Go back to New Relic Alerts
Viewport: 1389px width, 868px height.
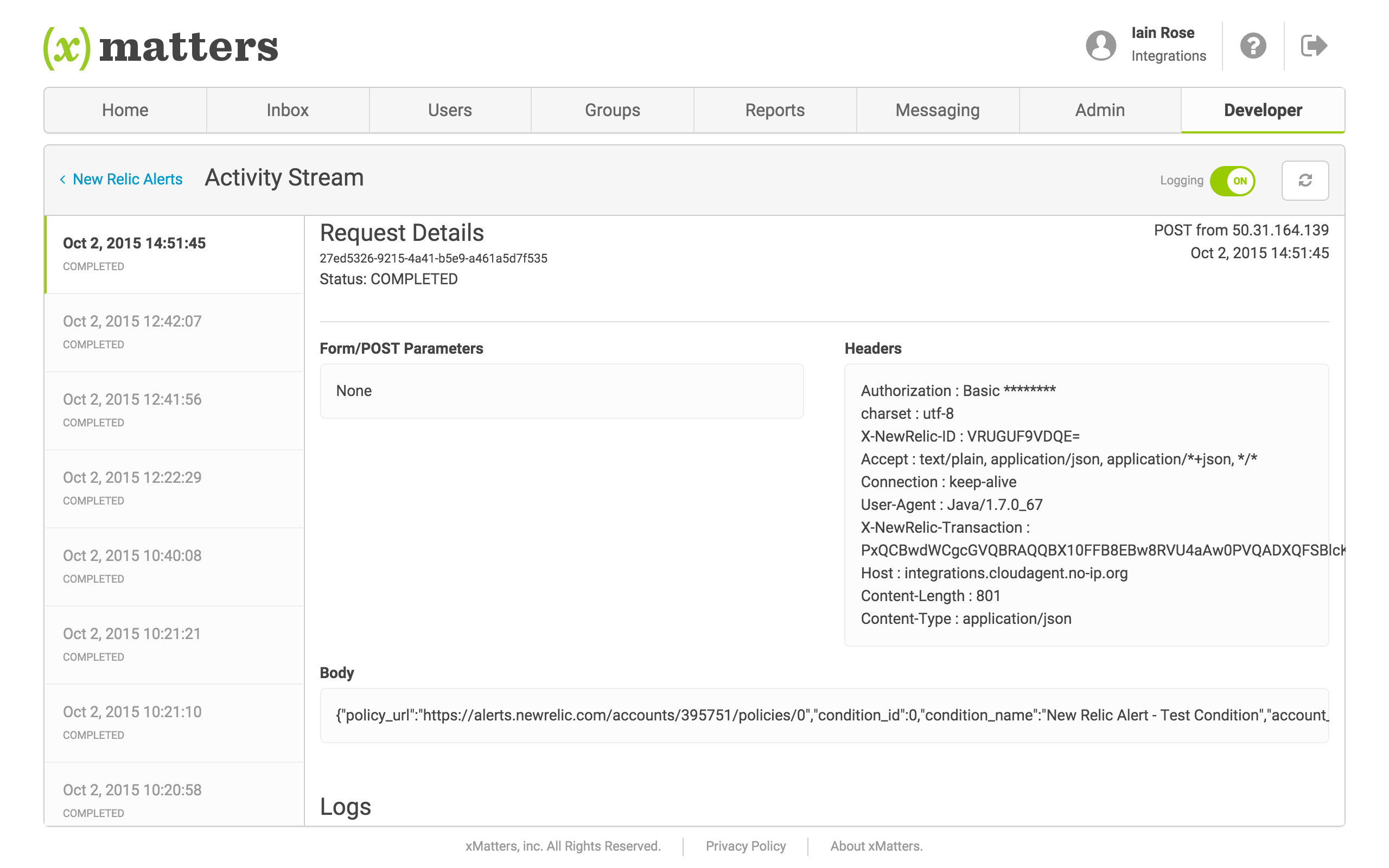click(x=121, y=179)
